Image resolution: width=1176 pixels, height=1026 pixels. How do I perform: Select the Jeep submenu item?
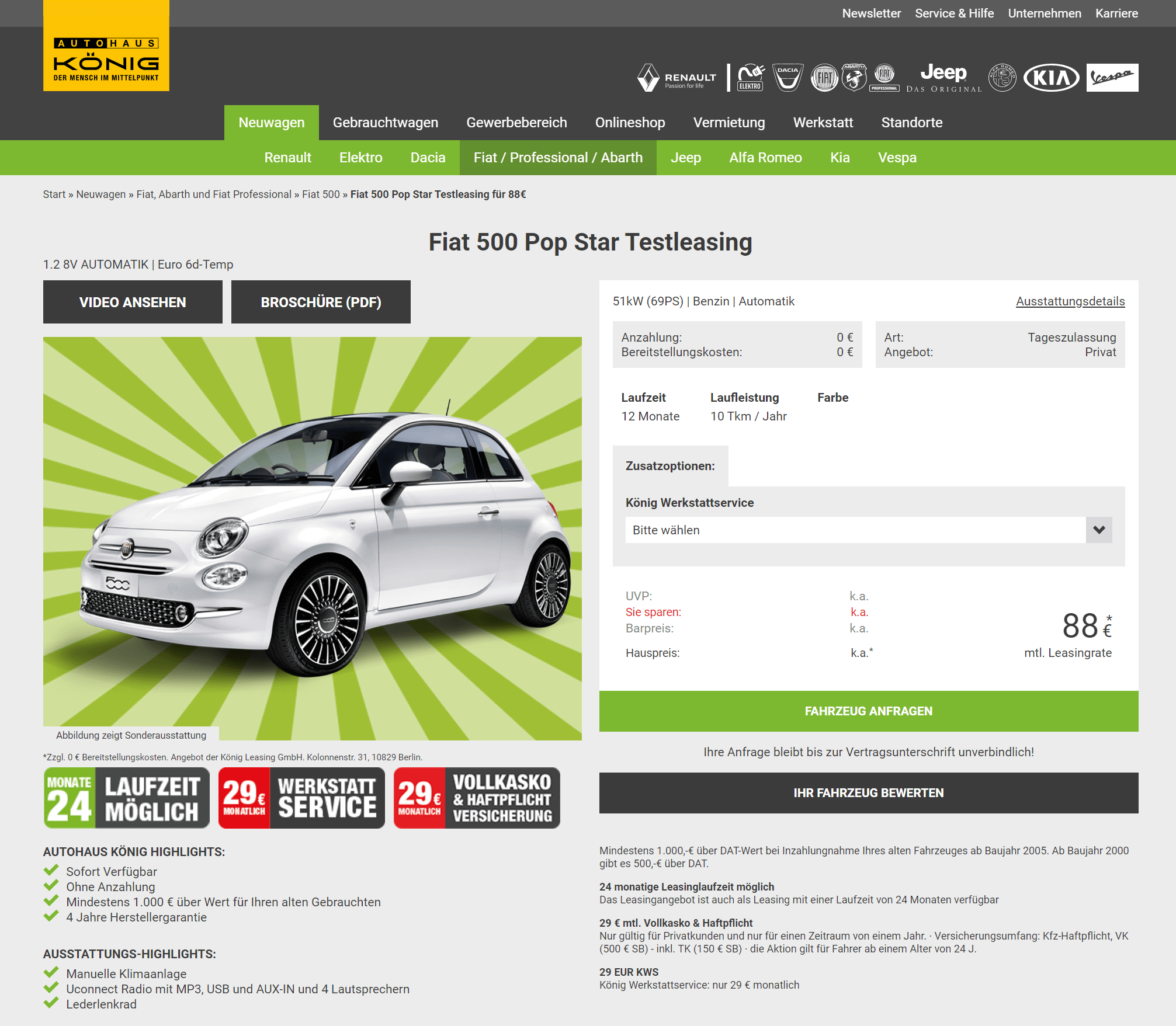click(x=686, y=158)
